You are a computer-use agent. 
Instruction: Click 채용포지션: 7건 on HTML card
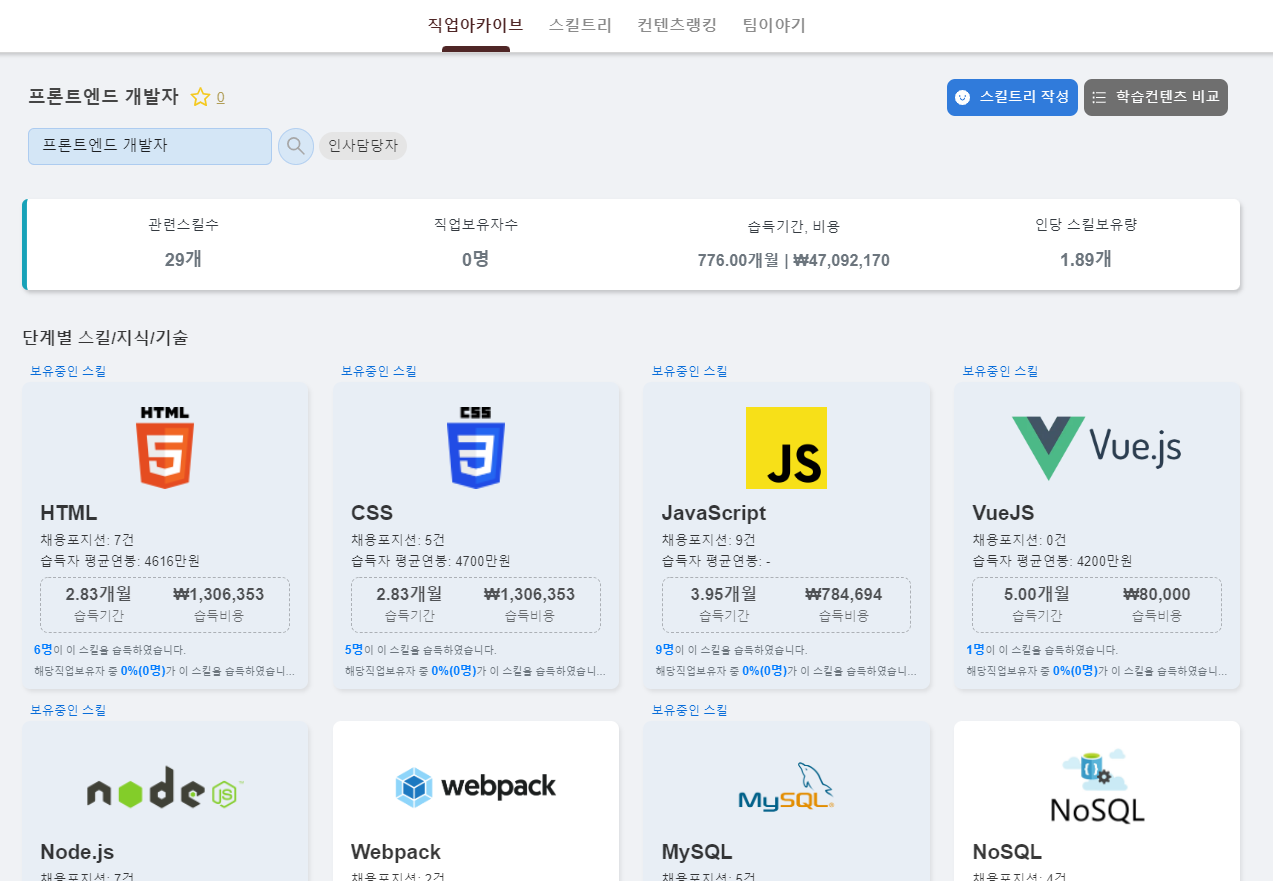coord(87,540)
